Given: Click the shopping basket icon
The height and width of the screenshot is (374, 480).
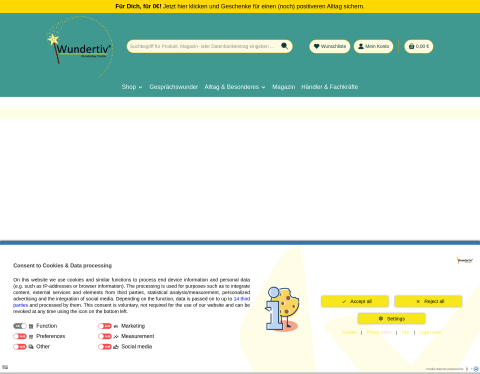Looking at the screenshot, I should 411,46.
